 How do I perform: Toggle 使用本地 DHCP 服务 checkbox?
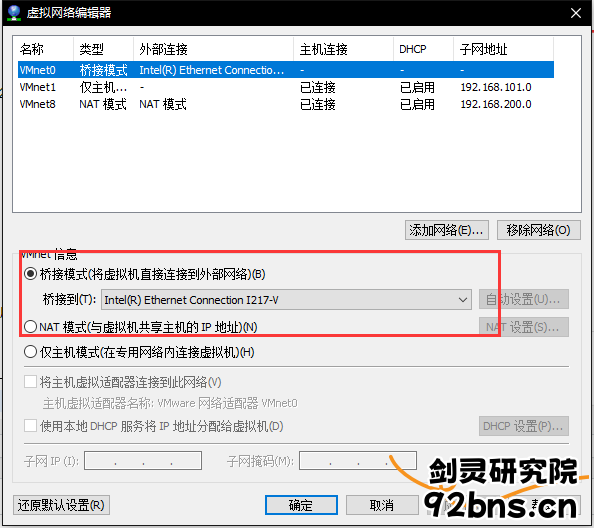[x=30, y=426]
